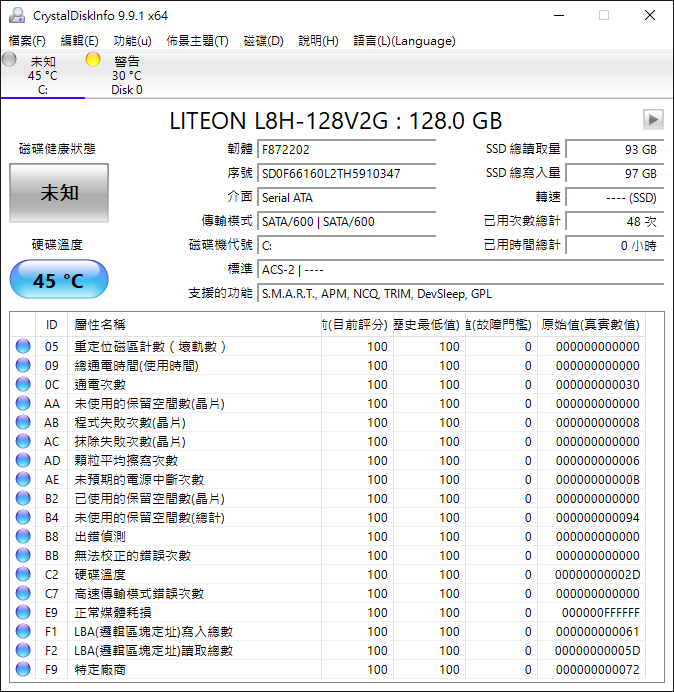Open the 編輯(E) edit menu
The width and height of the screenshot is (674, 692).
[x=79, y=41]
